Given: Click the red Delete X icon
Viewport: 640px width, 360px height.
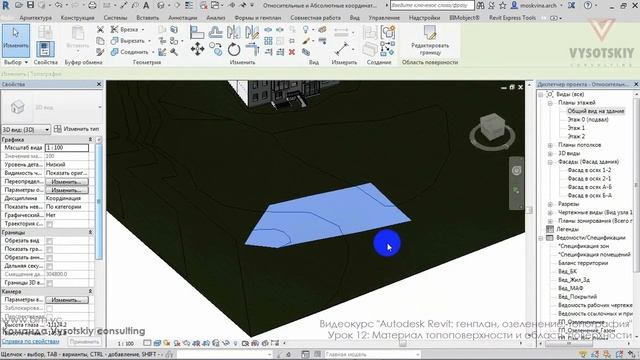Looking at the screenshot, I should point(292,52).
